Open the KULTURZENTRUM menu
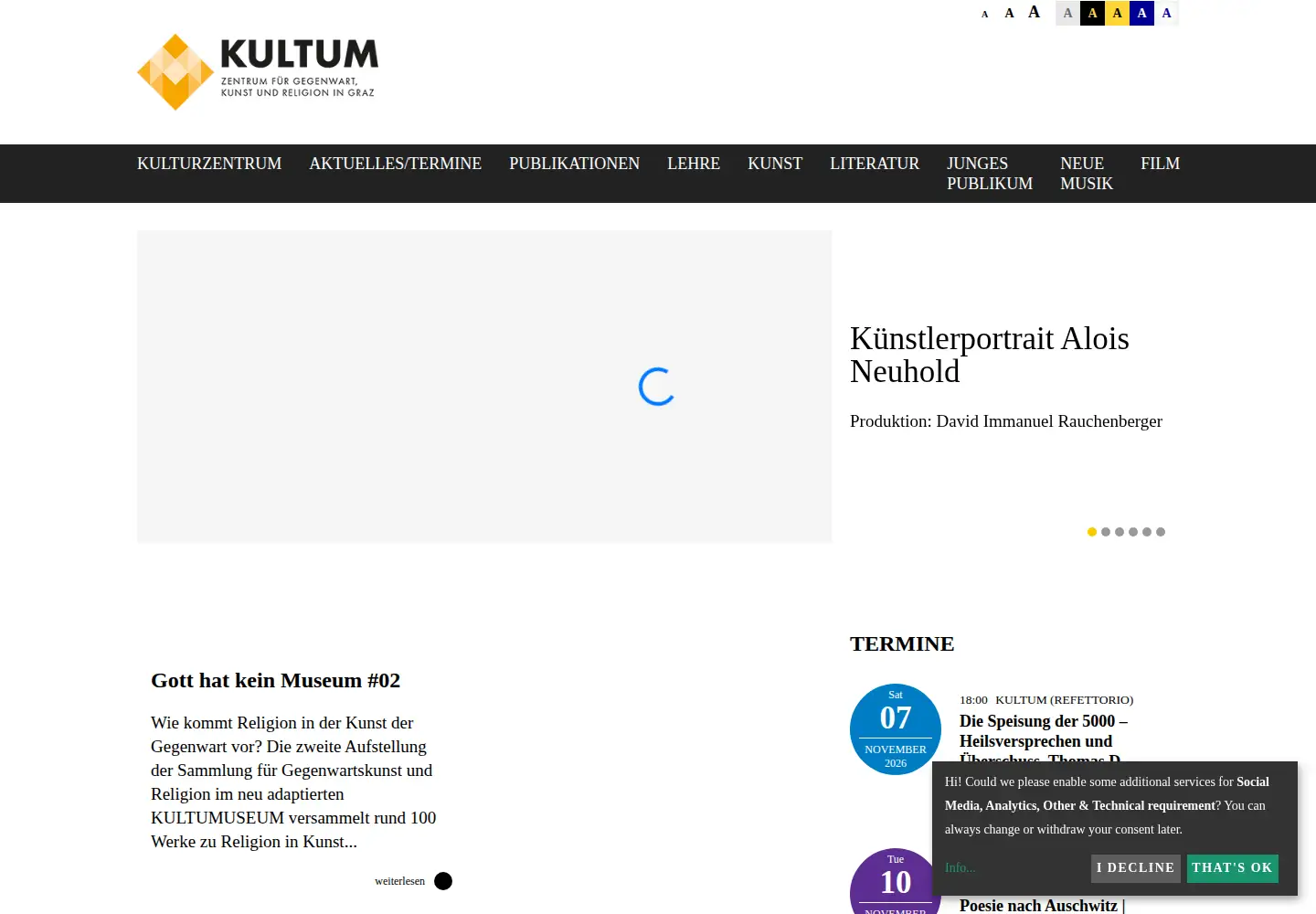This screenshot has width=1316, height=914. pyautogui.click(x=209, y=164)
